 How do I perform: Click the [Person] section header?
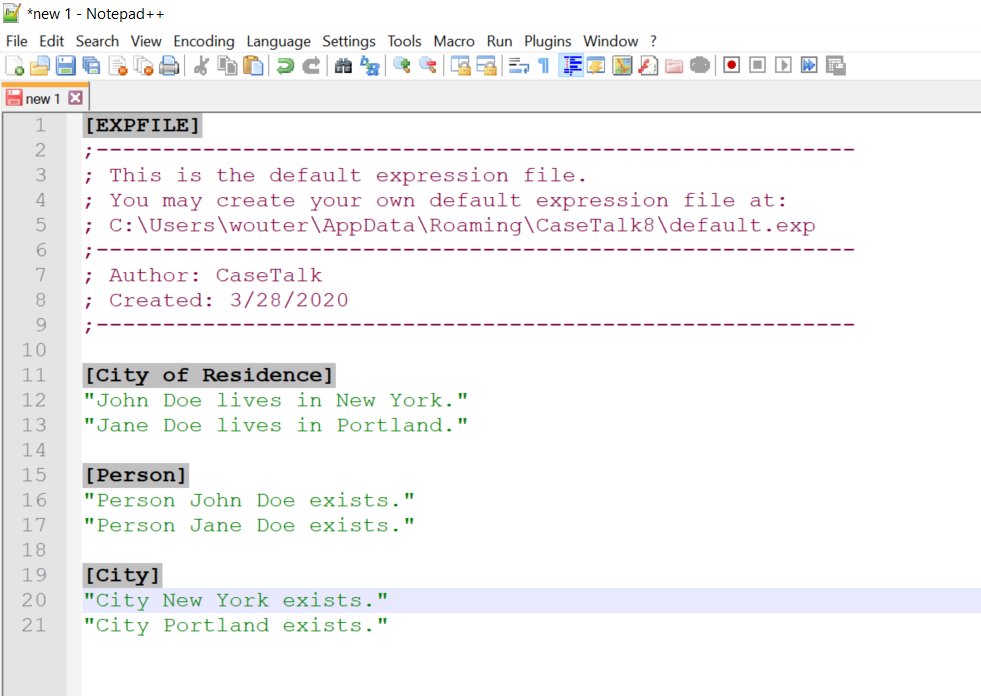tap(136, 475)
